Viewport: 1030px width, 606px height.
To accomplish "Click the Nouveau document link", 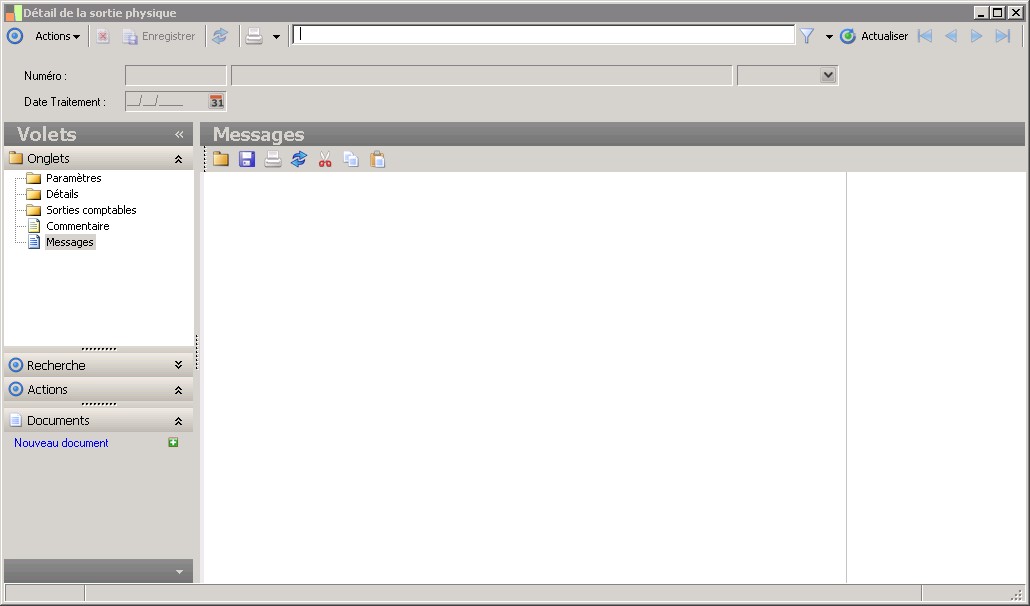I will (x=61, y=443).
